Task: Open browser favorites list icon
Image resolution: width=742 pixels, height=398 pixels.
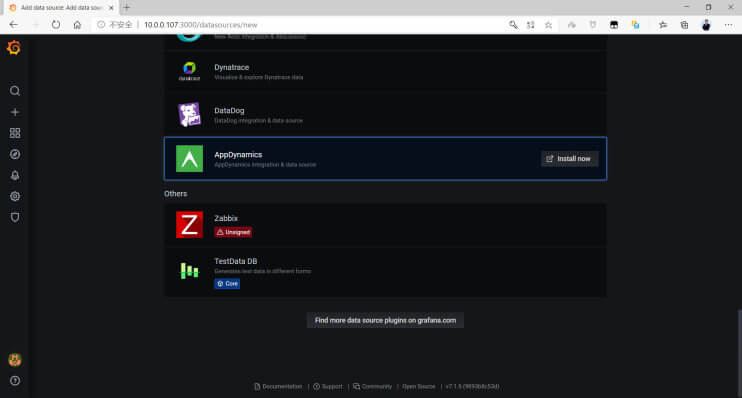Action: 662,25
